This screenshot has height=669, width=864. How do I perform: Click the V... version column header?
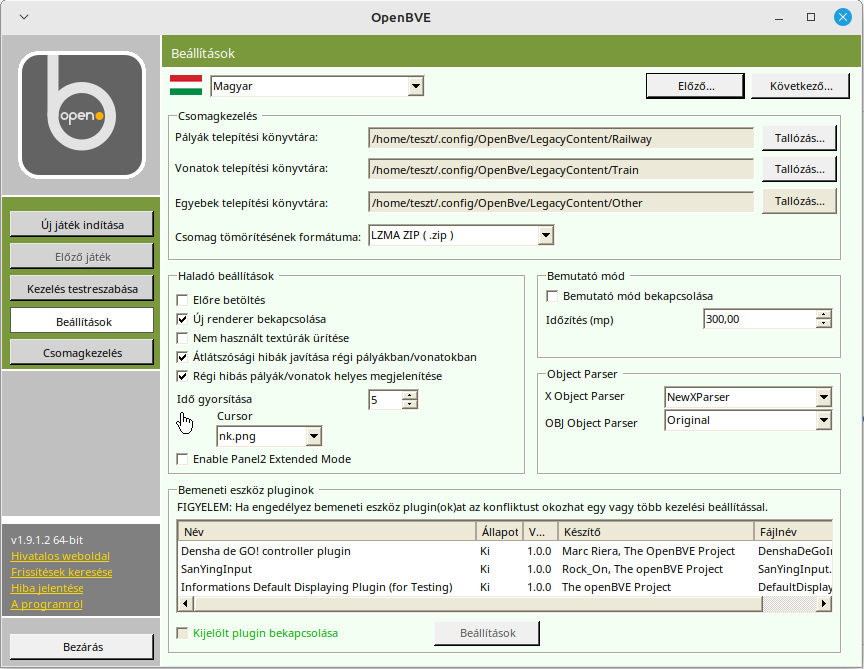(x=540, y=532)
